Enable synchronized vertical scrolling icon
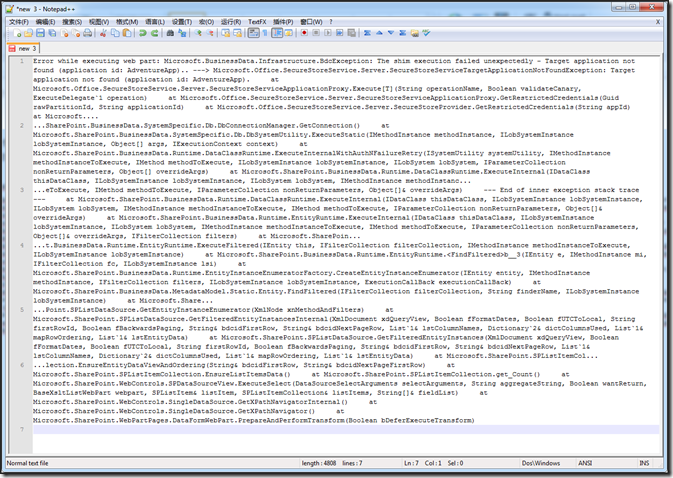This screenshot has width=673, height=478. pyautogui.click(x=225, y=33)
